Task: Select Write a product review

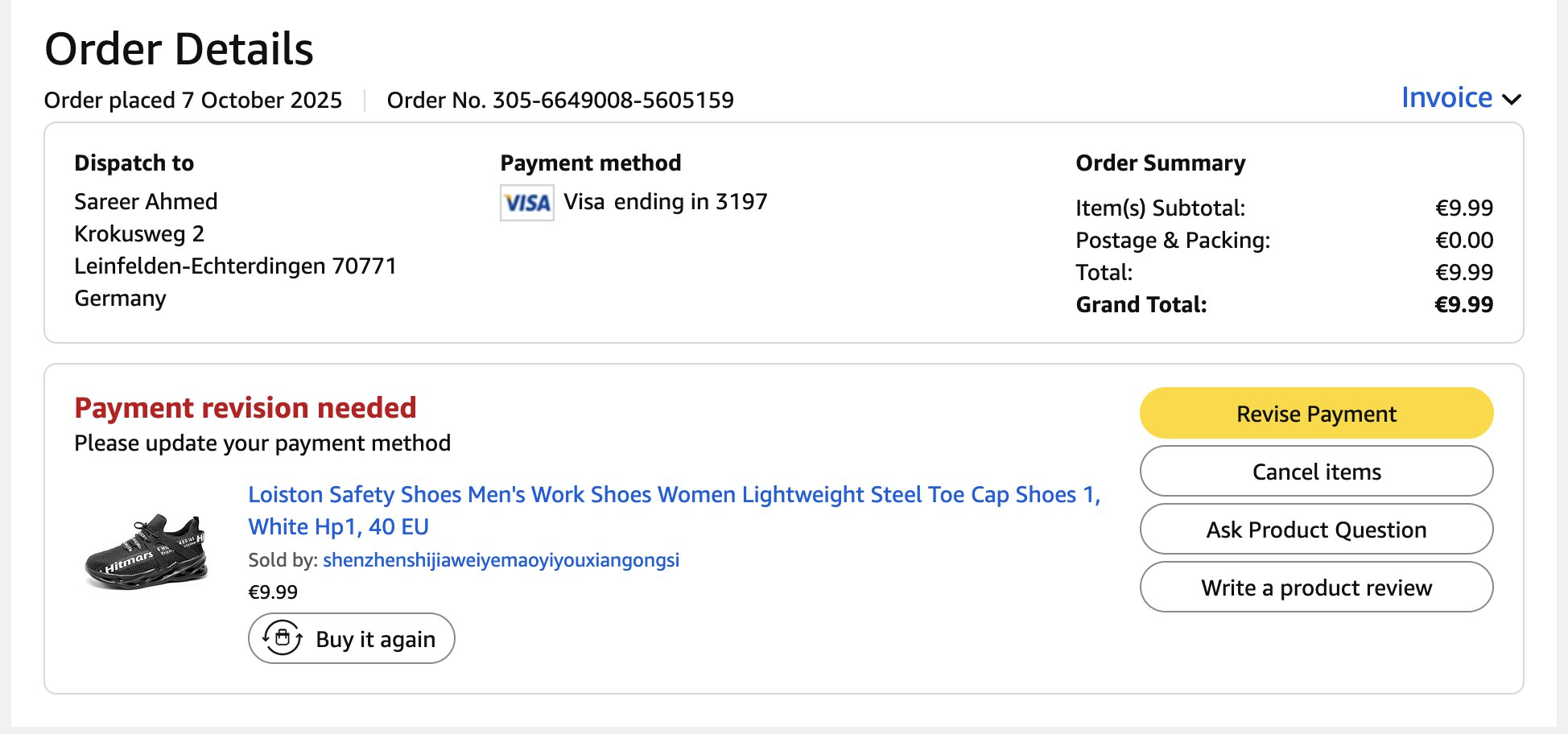Action: coord(1316,588)
